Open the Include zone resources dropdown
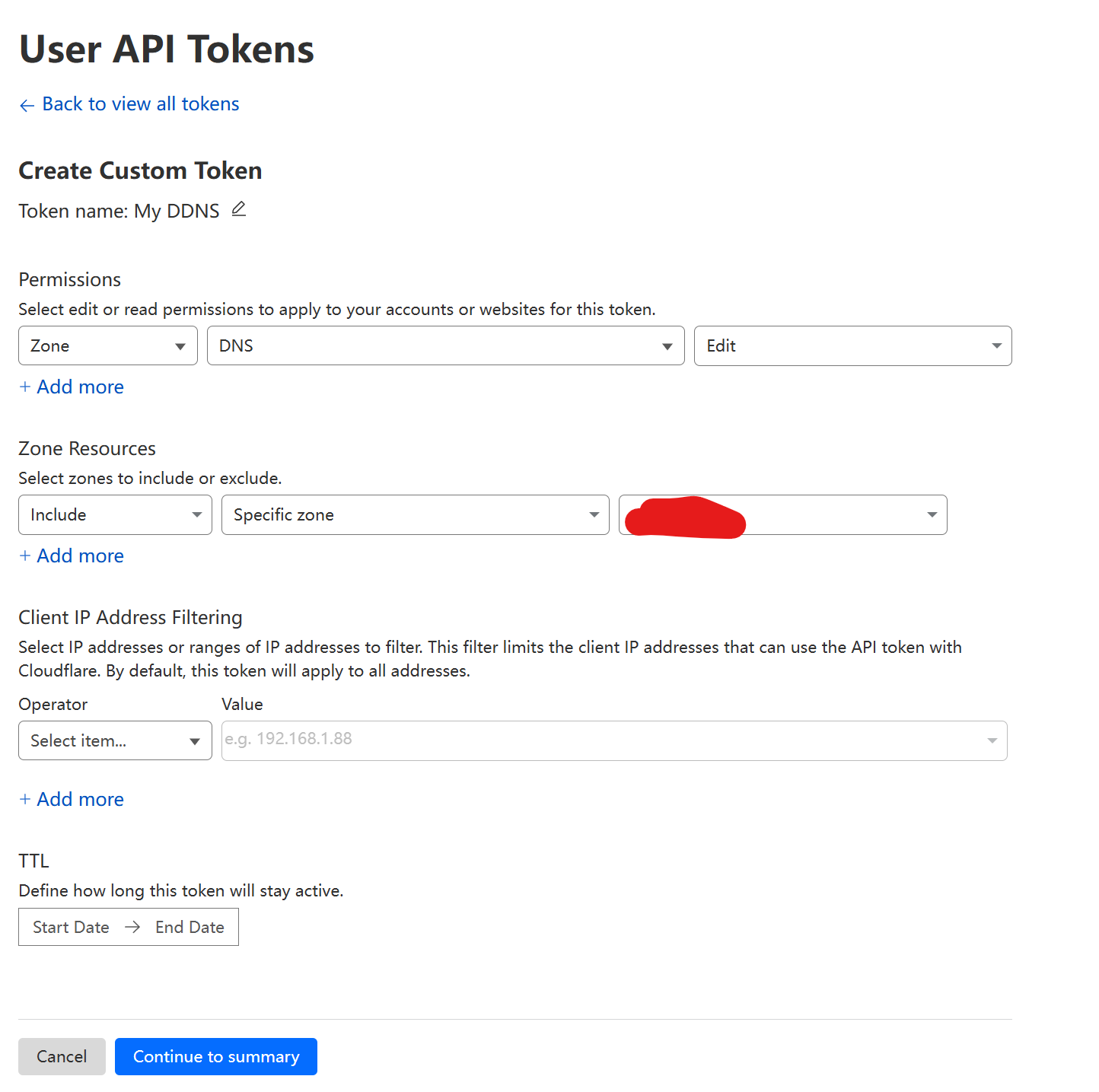1099x1092 pixels. (115, 515)
